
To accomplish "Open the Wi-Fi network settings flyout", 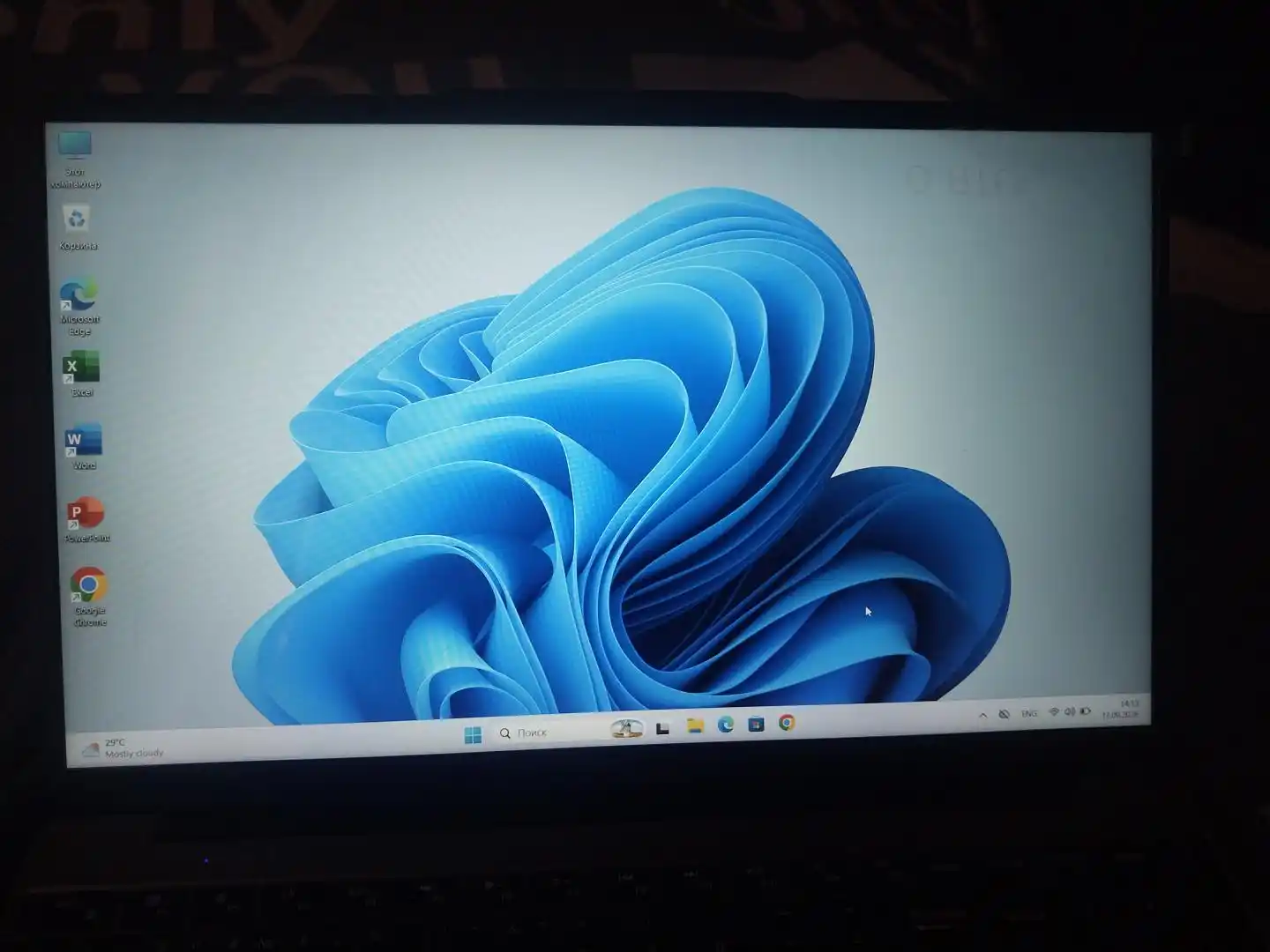I will coord(1053,711).
